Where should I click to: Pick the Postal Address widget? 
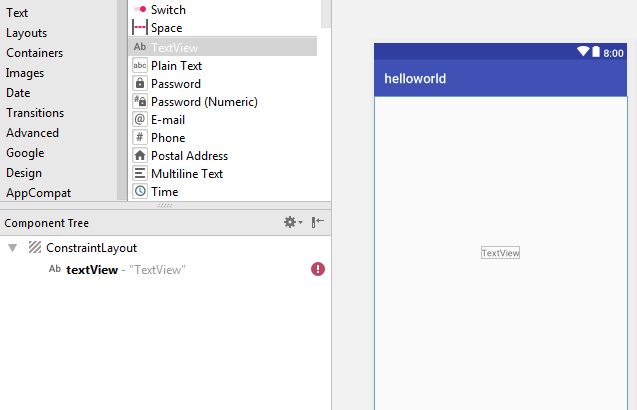[189, 156]
